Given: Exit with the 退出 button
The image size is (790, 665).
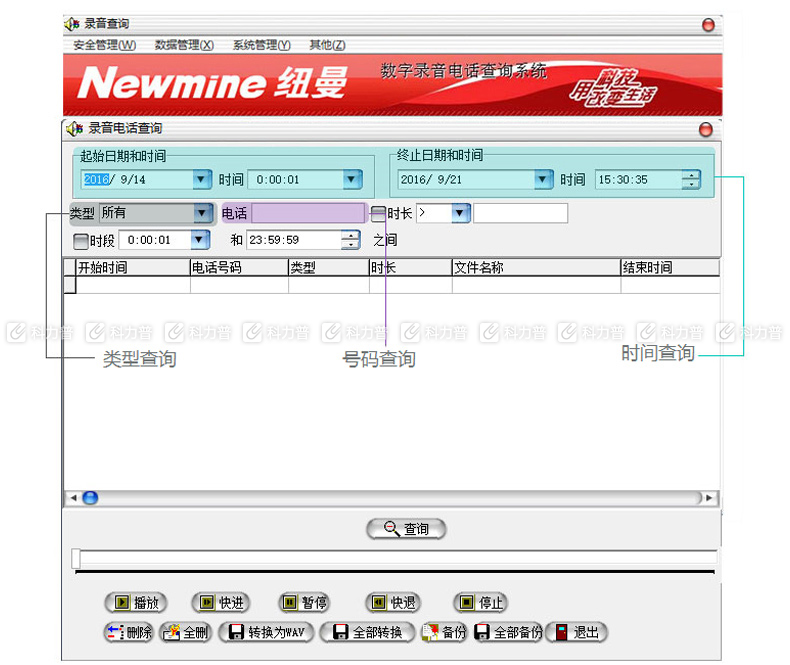Looking at the screenshot, I should [x=576, y=632].
